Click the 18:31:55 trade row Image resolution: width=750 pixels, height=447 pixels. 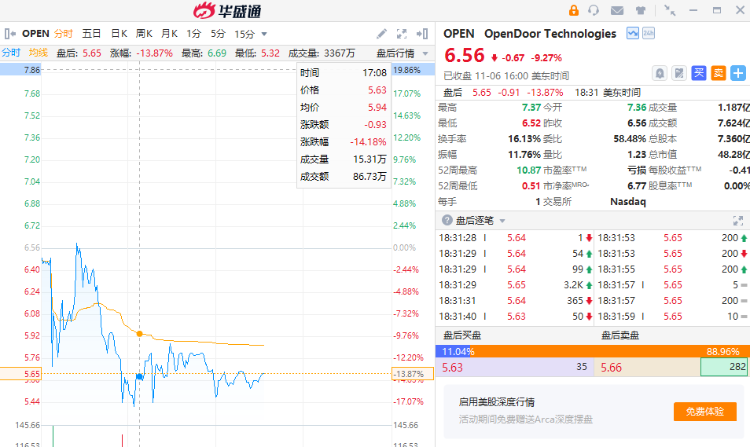(673, 269)
